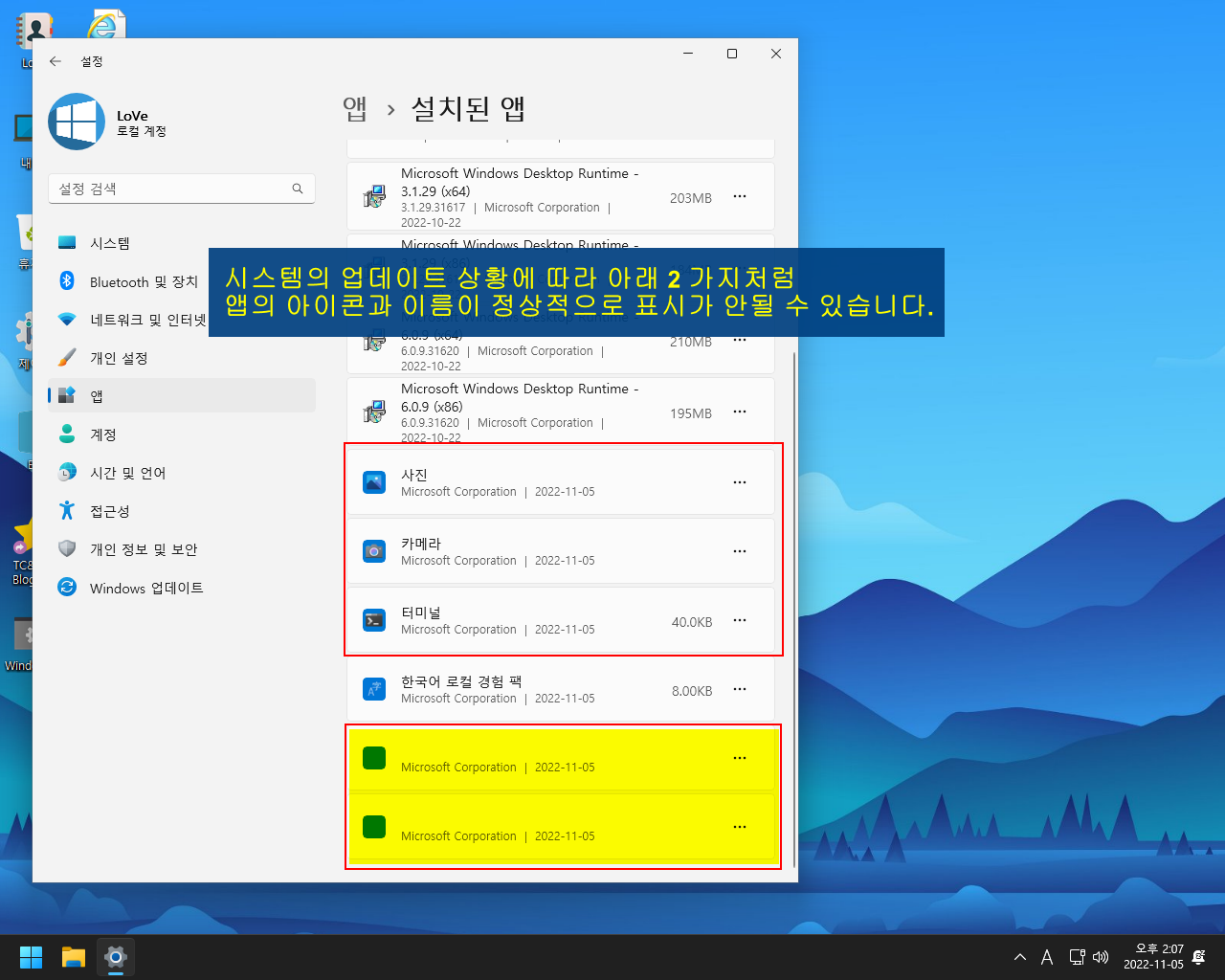Open 네트워크 및 인터넷 settings
Viewport: 1225px width, 980px height.
pyautogui.click(x=182, y=320)
